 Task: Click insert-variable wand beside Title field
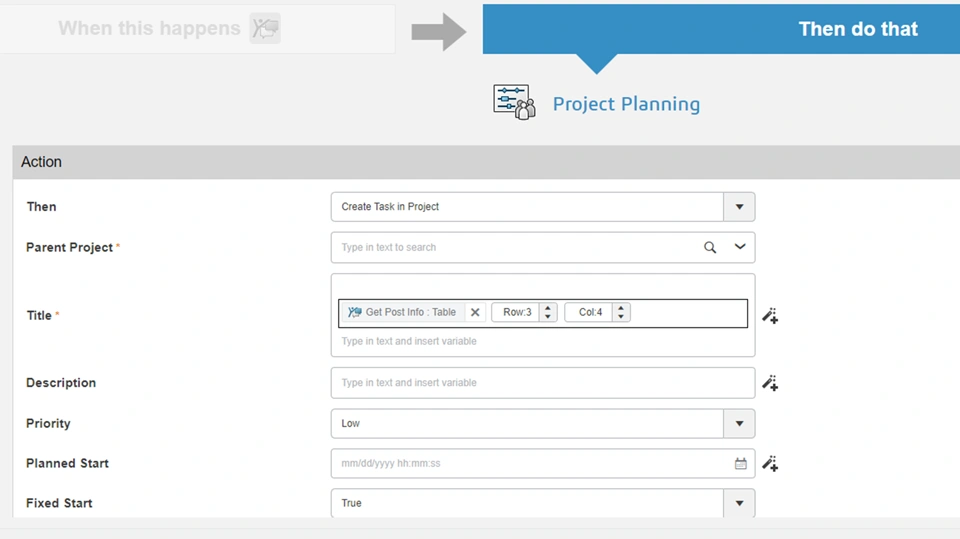tap(769, 316)
